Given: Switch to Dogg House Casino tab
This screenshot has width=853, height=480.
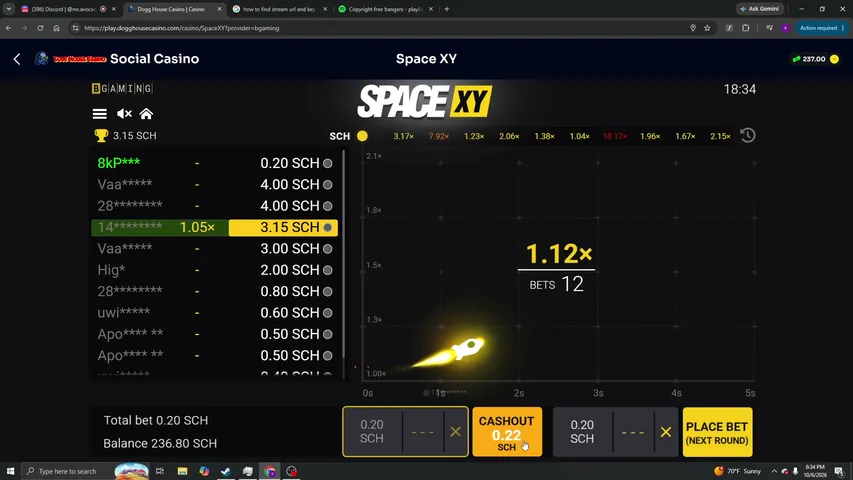Looking at the screenshot, I should tap(171, 9).
